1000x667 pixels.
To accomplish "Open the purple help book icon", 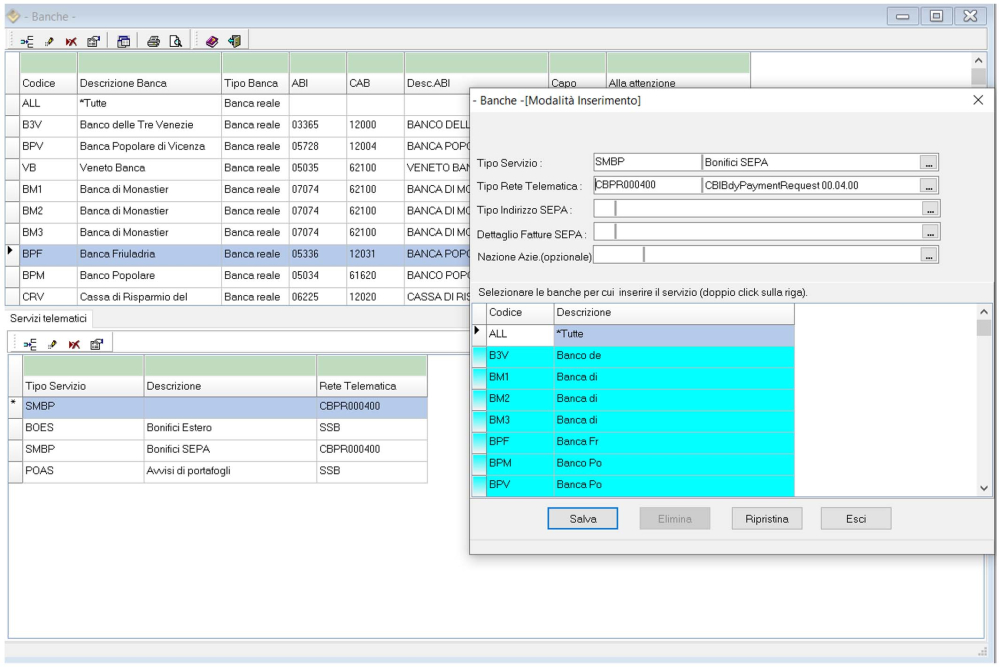I will 213,40.
